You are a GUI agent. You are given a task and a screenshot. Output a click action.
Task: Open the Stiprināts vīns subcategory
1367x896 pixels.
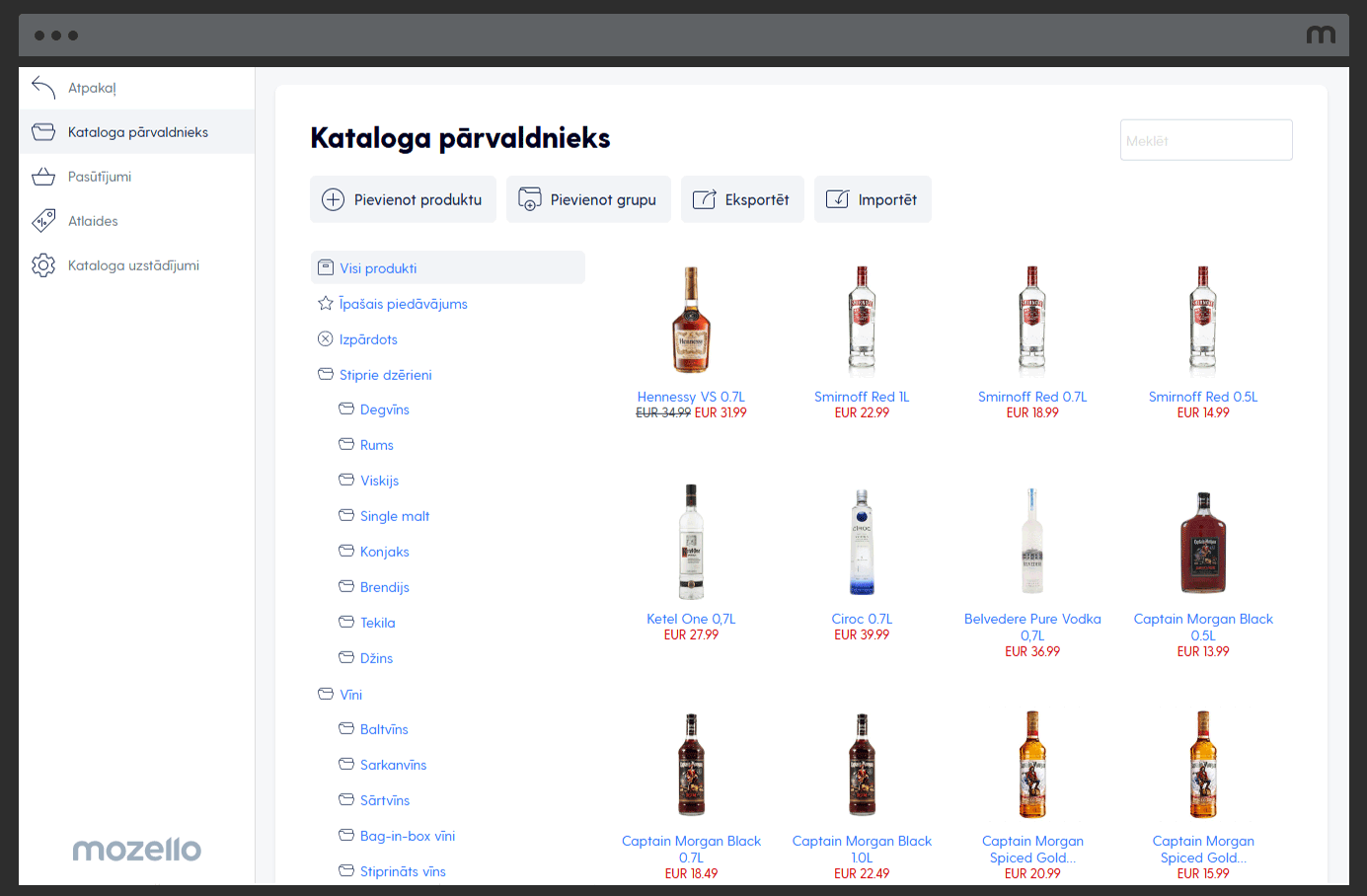(x=403, y=871)
